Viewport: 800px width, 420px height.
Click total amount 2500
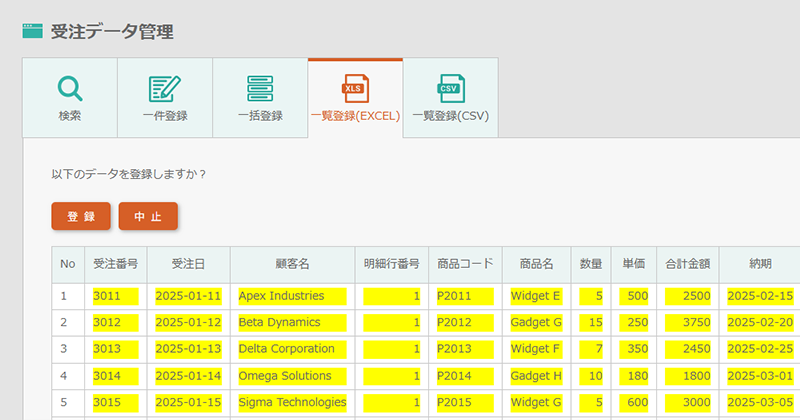(x=688, y=296)
